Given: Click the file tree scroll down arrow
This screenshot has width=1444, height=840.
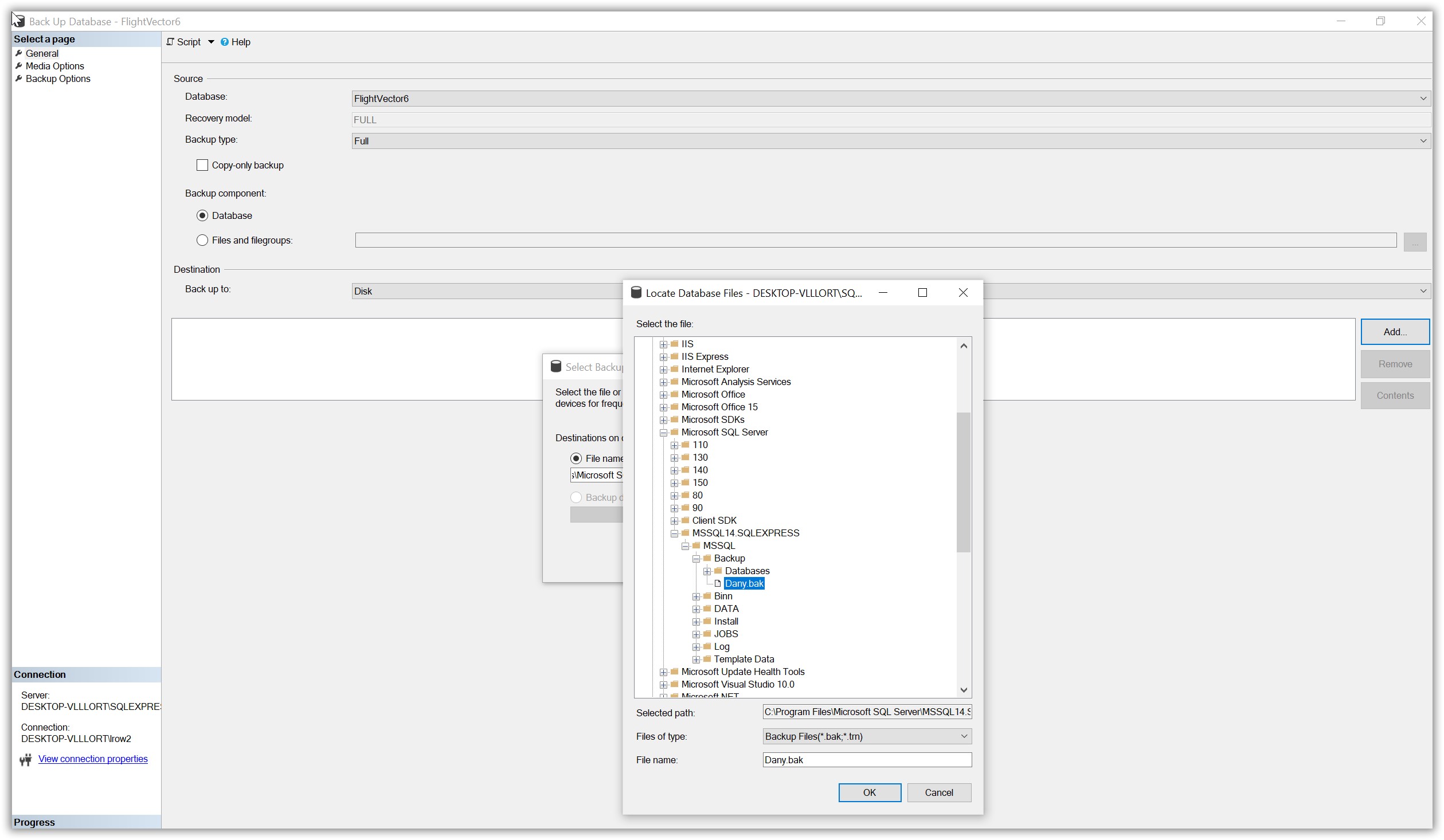Looking at the screenshot, I should click(x=964, y=690).
